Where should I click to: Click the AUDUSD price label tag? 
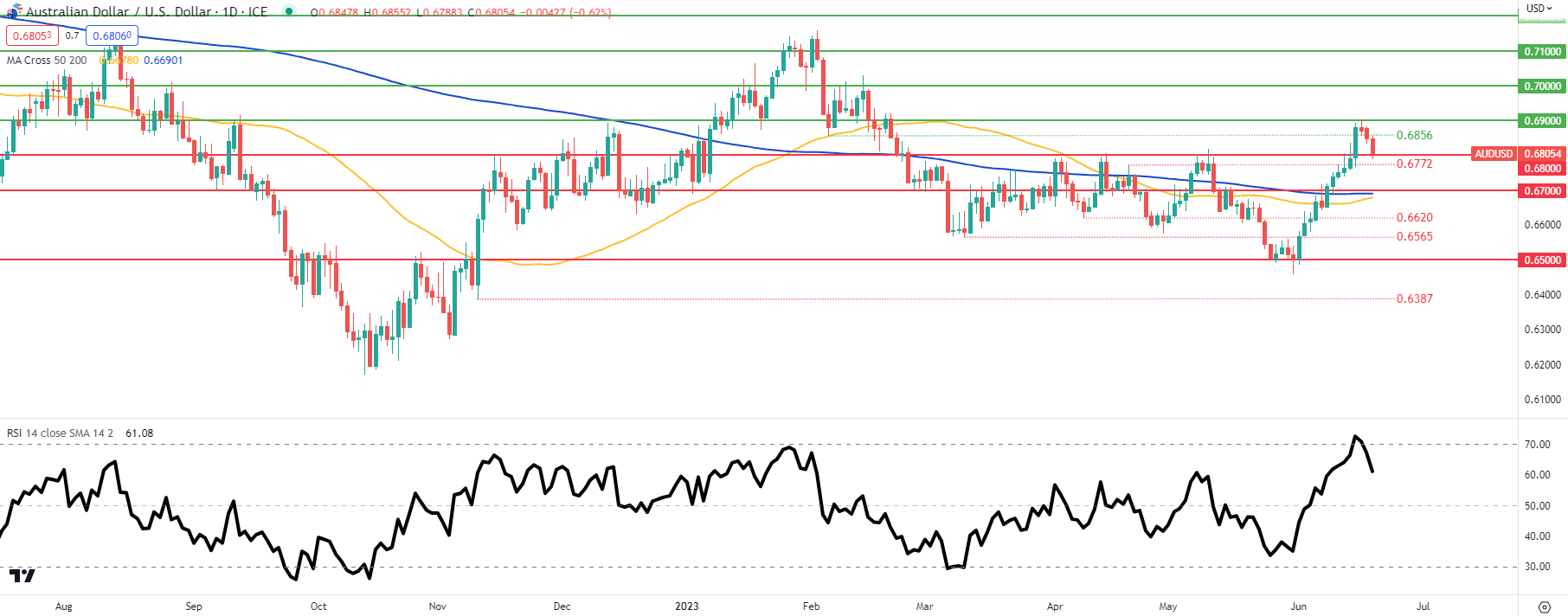click(1494, 154)
